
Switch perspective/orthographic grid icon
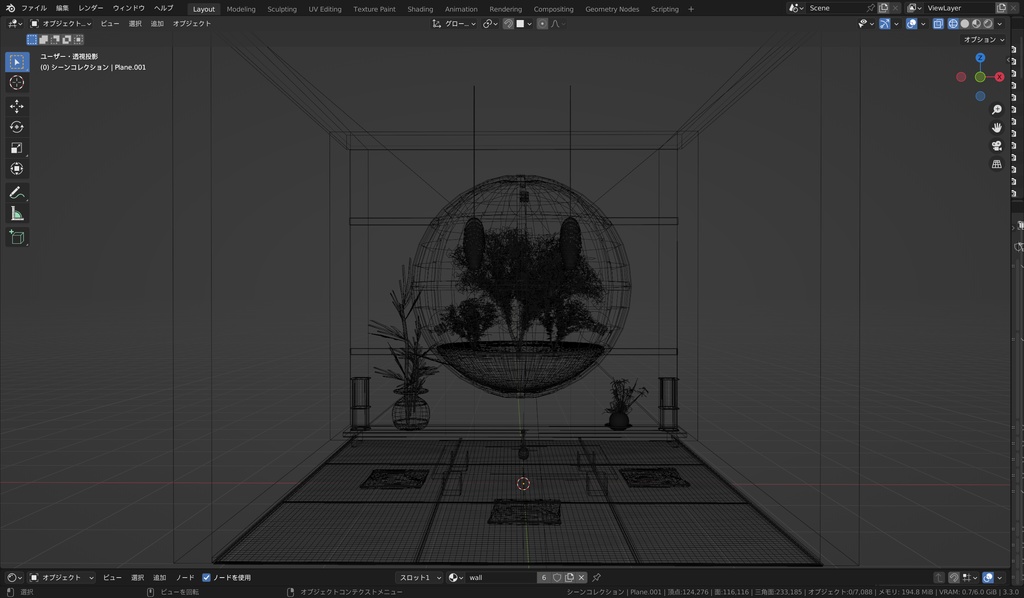(997, 164)
